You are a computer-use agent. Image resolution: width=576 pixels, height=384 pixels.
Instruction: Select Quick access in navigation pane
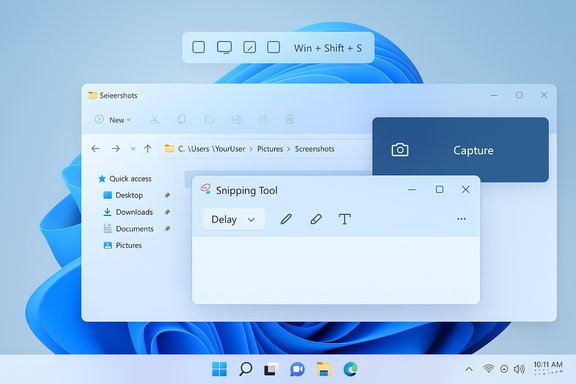click(x=125, y=179)
